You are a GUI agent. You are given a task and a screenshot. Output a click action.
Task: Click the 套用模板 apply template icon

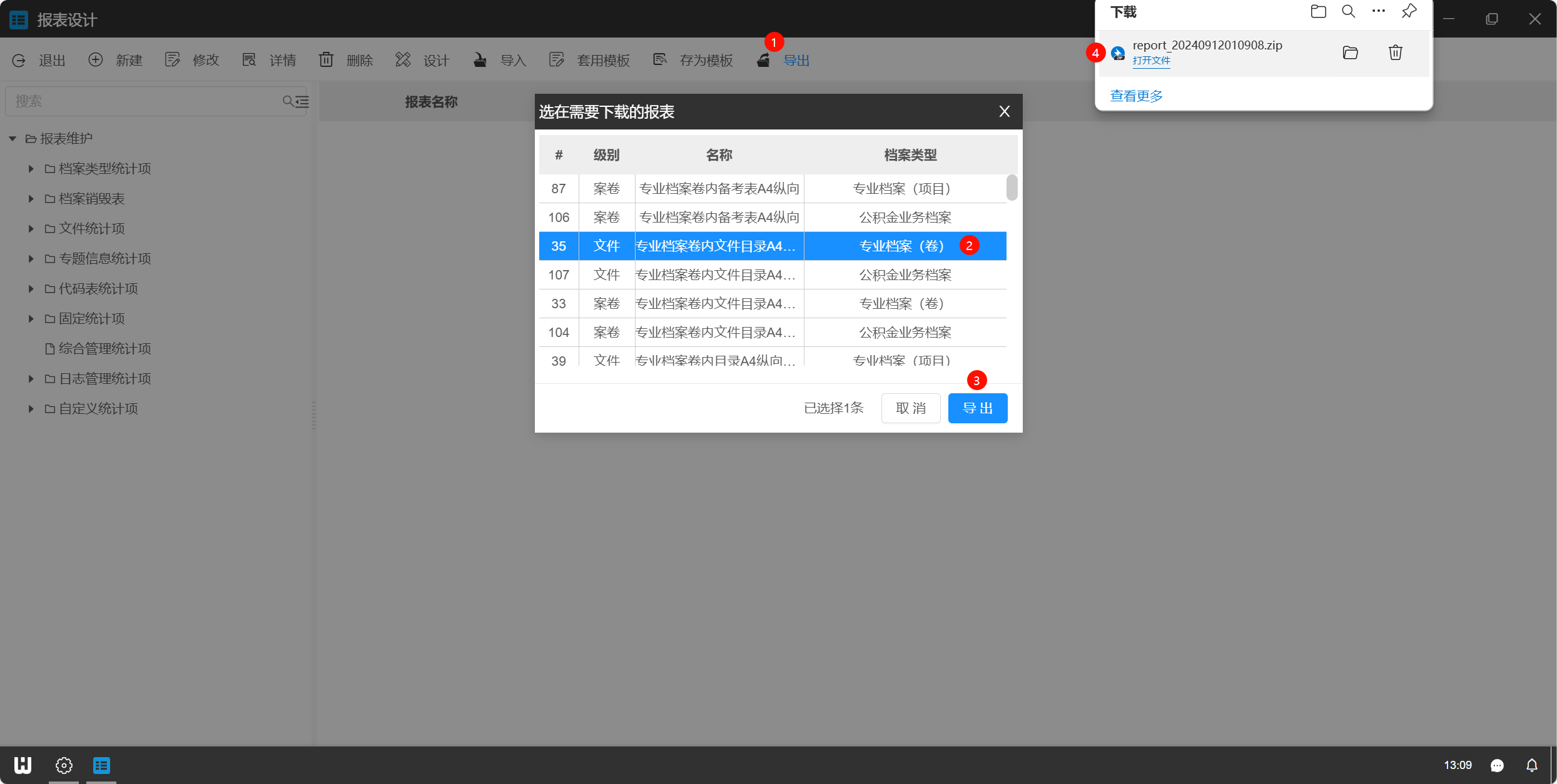(x=556, y=60)
